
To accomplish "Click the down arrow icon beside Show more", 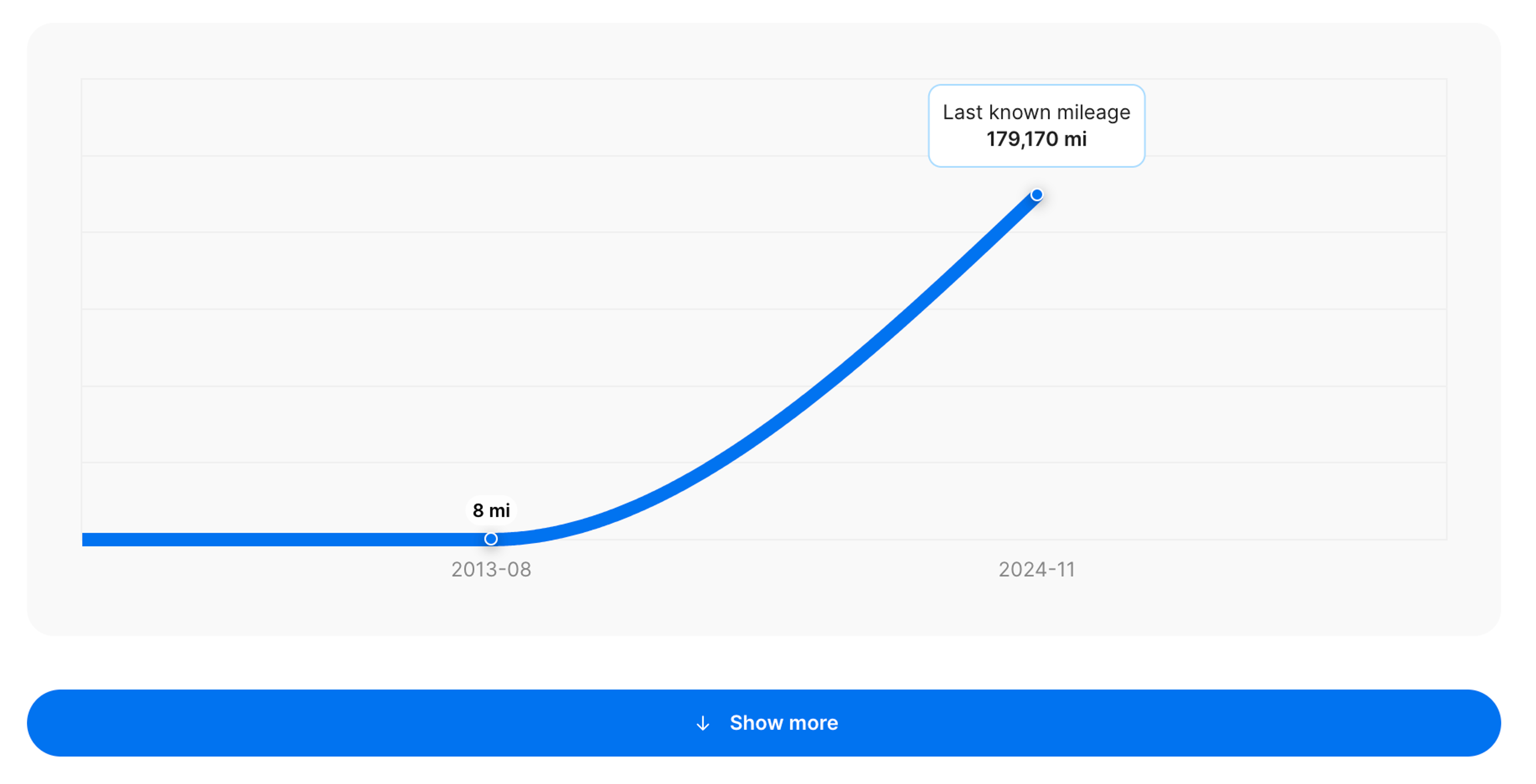I will 703,723.
